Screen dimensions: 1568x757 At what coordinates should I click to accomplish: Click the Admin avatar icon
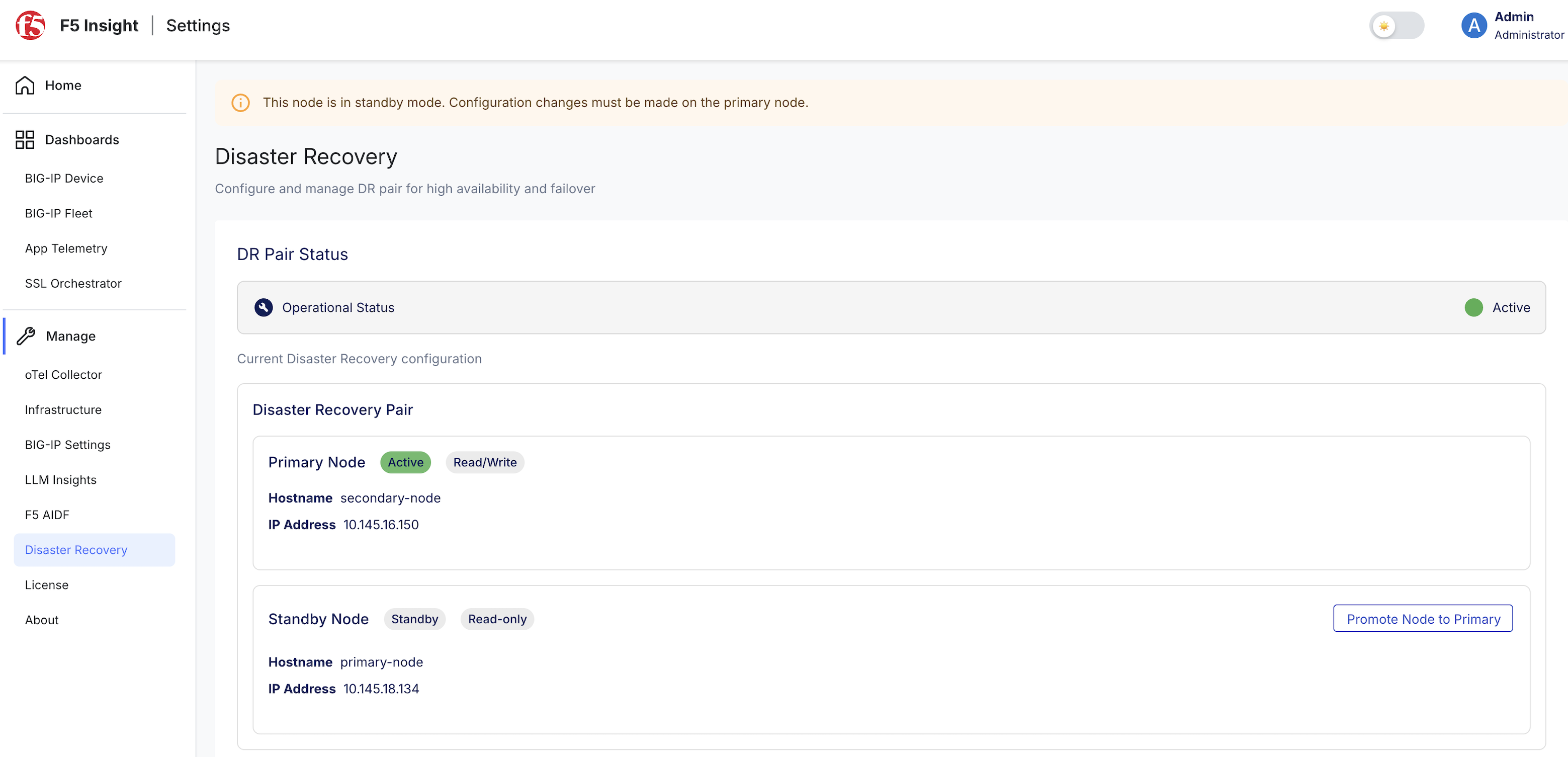click(1473, 26)
